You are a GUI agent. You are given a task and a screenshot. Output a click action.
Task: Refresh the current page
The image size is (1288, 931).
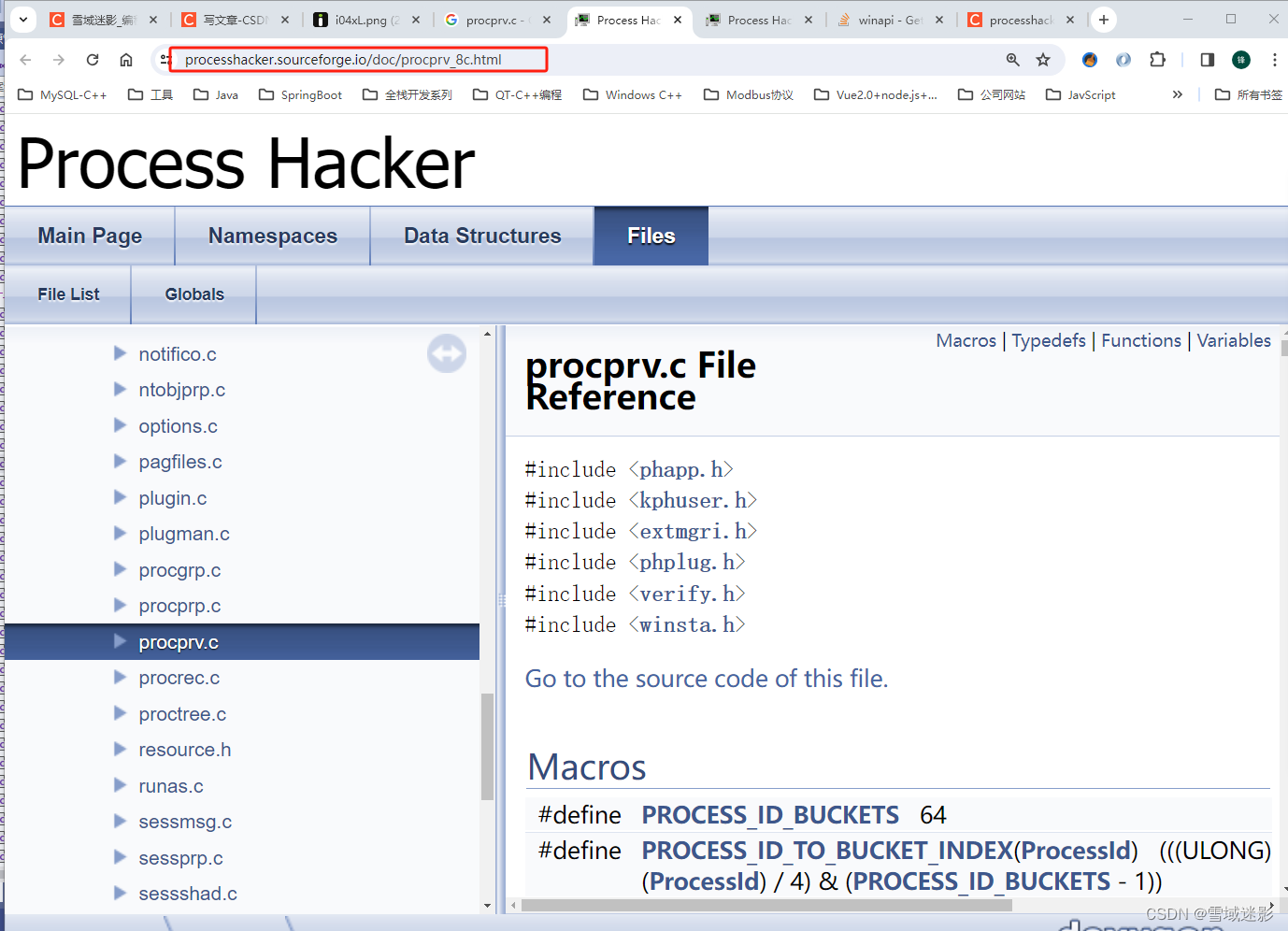coord(92,59)
